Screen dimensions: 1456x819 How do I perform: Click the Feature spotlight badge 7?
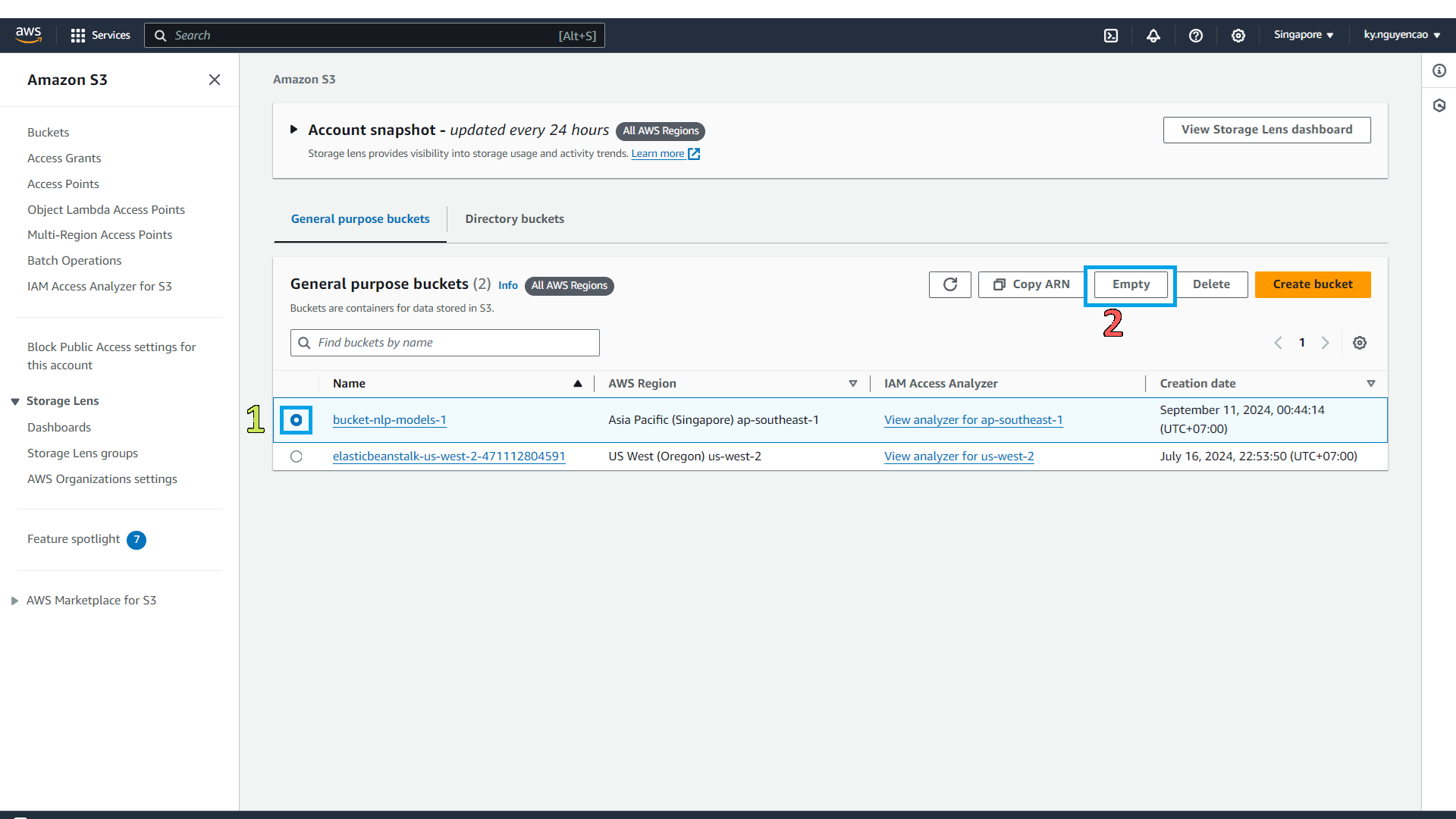tap(136, 540)
